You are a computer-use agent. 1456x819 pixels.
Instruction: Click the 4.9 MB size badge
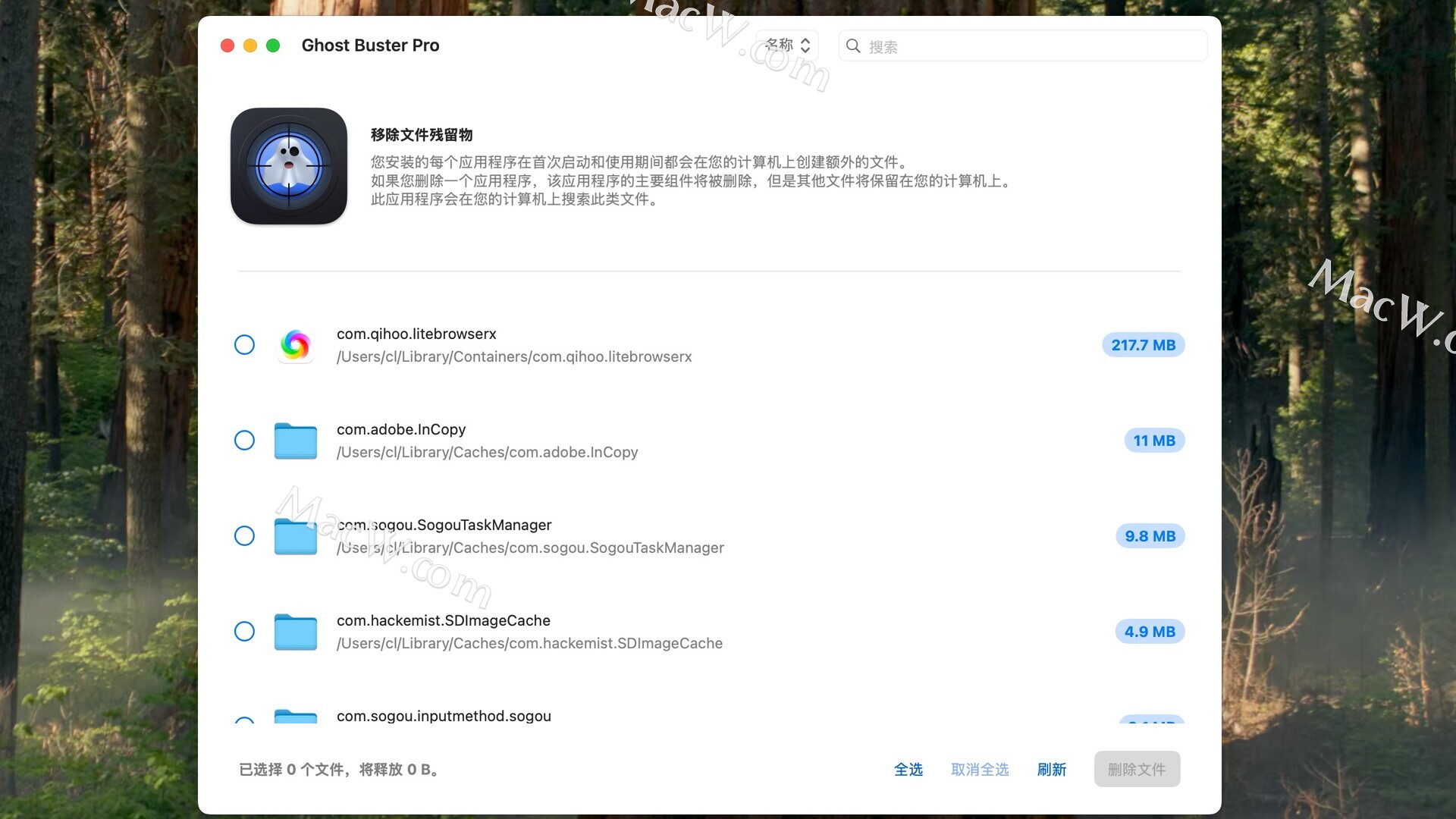(1150, 632)
